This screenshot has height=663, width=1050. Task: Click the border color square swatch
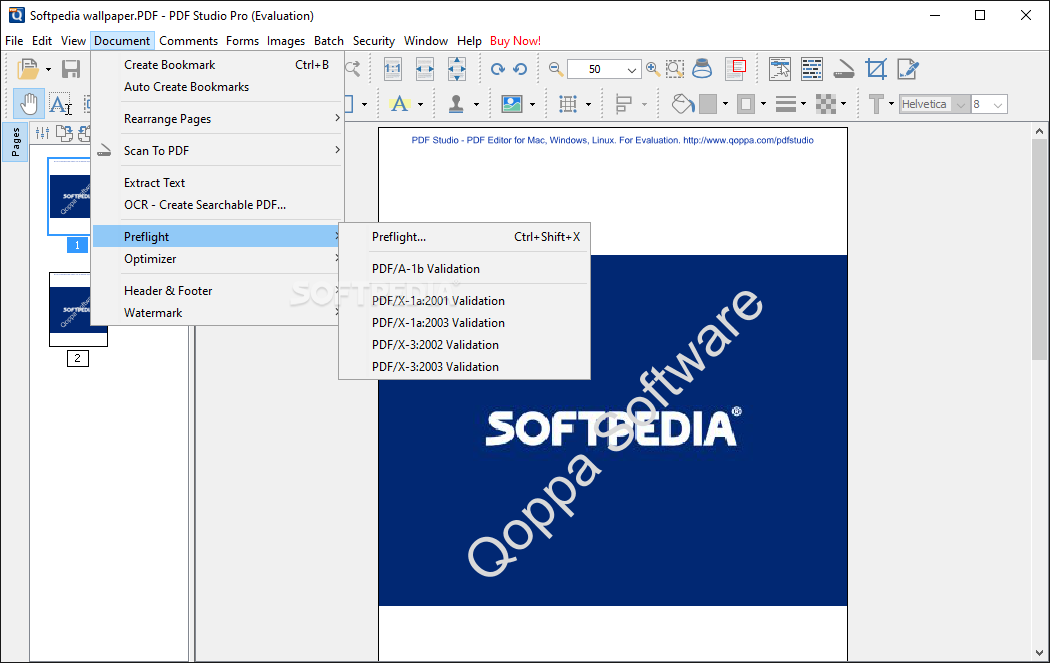[x=745, y=104]
